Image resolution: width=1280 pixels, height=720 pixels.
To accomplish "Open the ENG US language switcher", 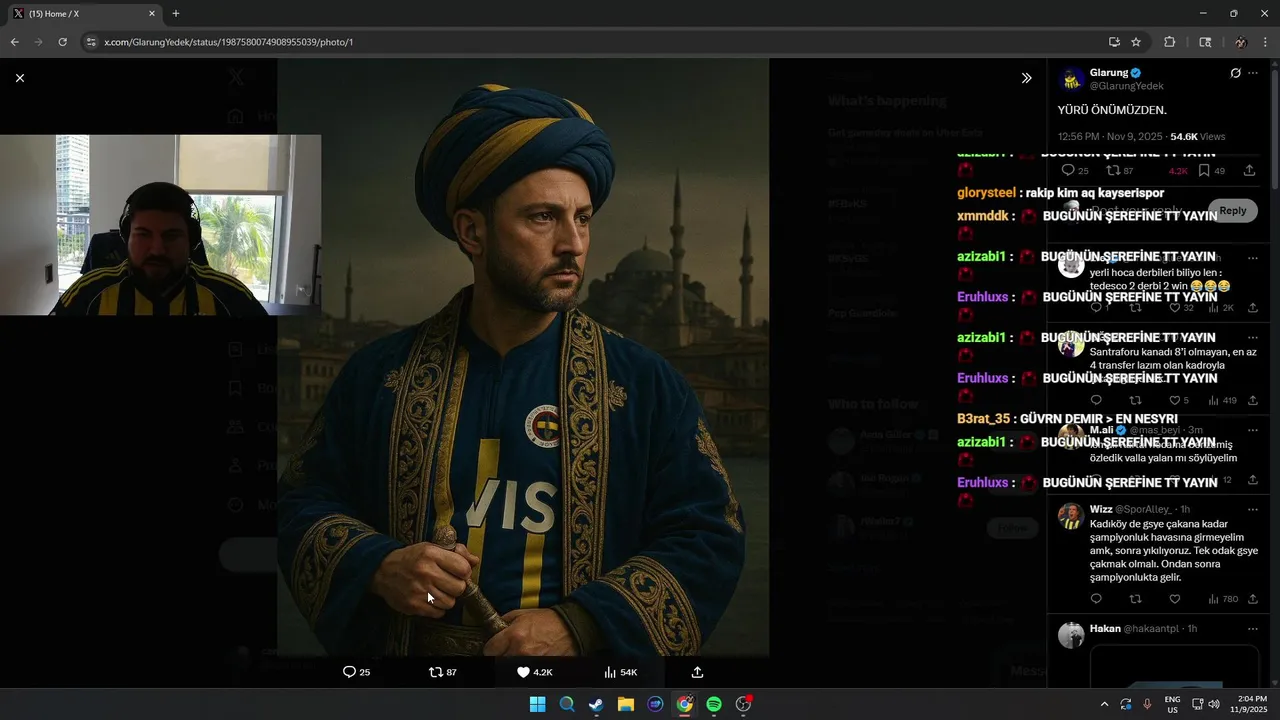I will (x=1172, y=704).
